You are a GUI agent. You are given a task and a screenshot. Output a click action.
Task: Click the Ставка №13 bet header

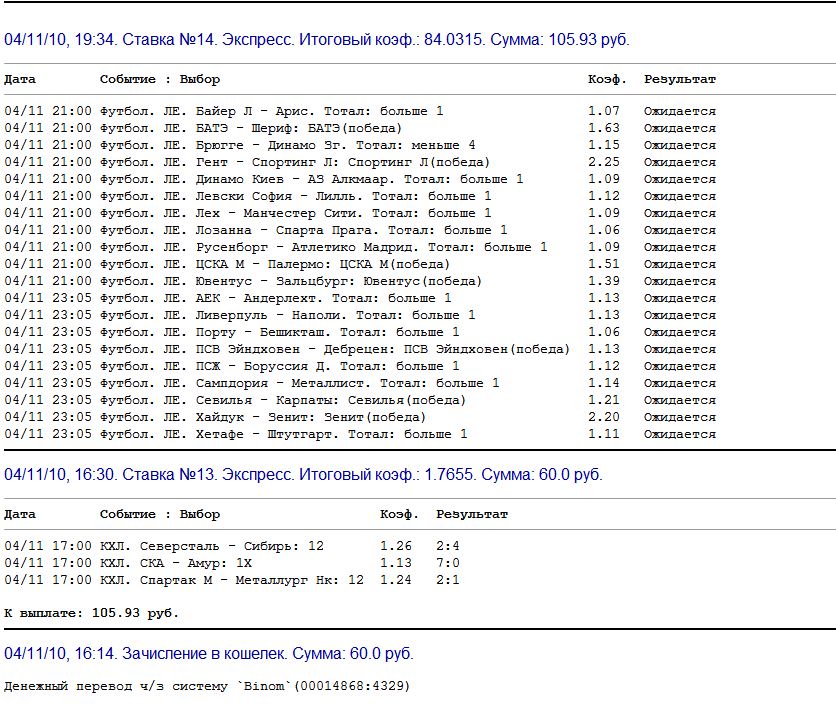coord(303,474)
